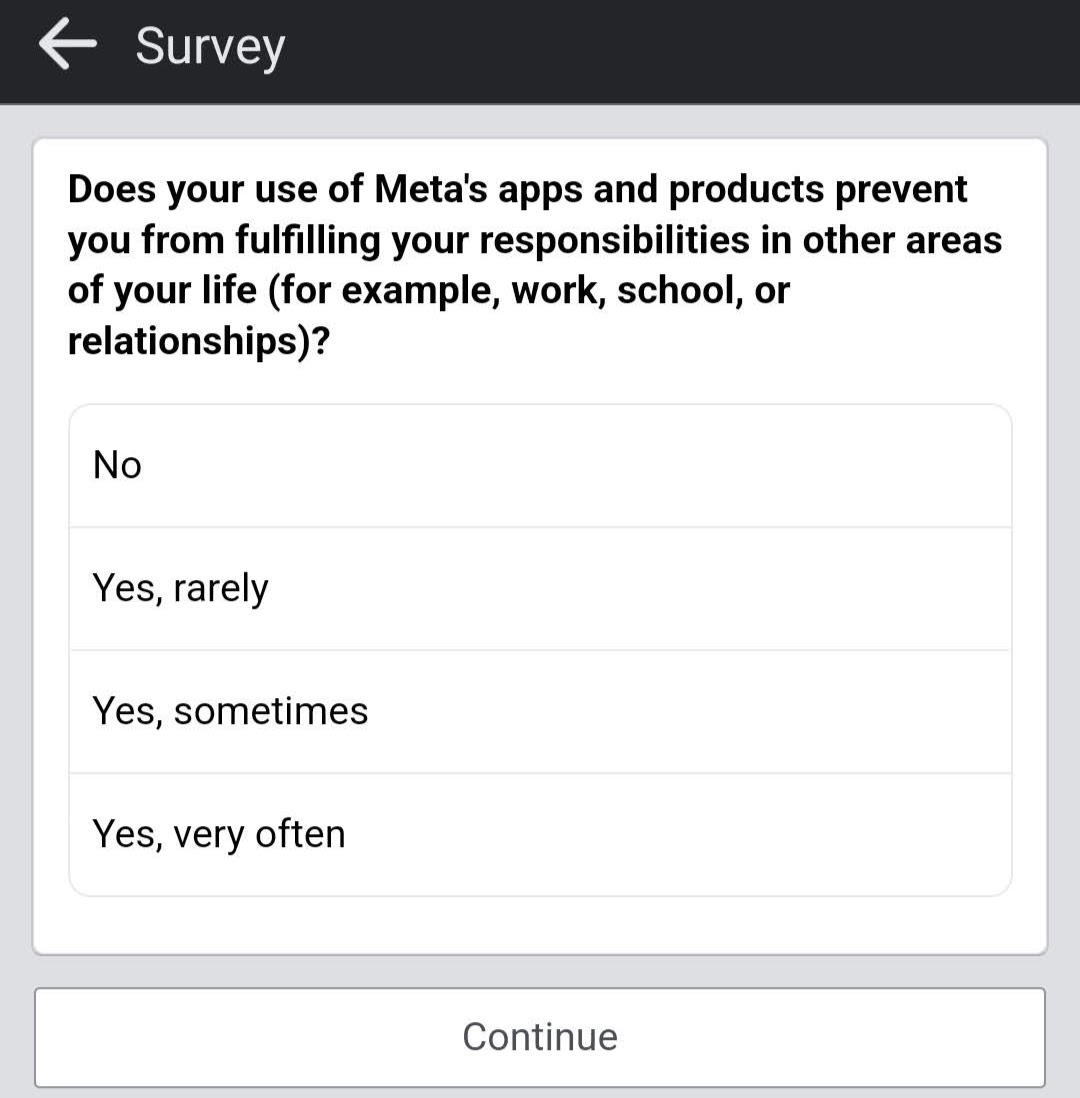1080x1098 pixels.
Task: Pick the "Yes, sometimes" answer
Action: (x=540, y=712)
